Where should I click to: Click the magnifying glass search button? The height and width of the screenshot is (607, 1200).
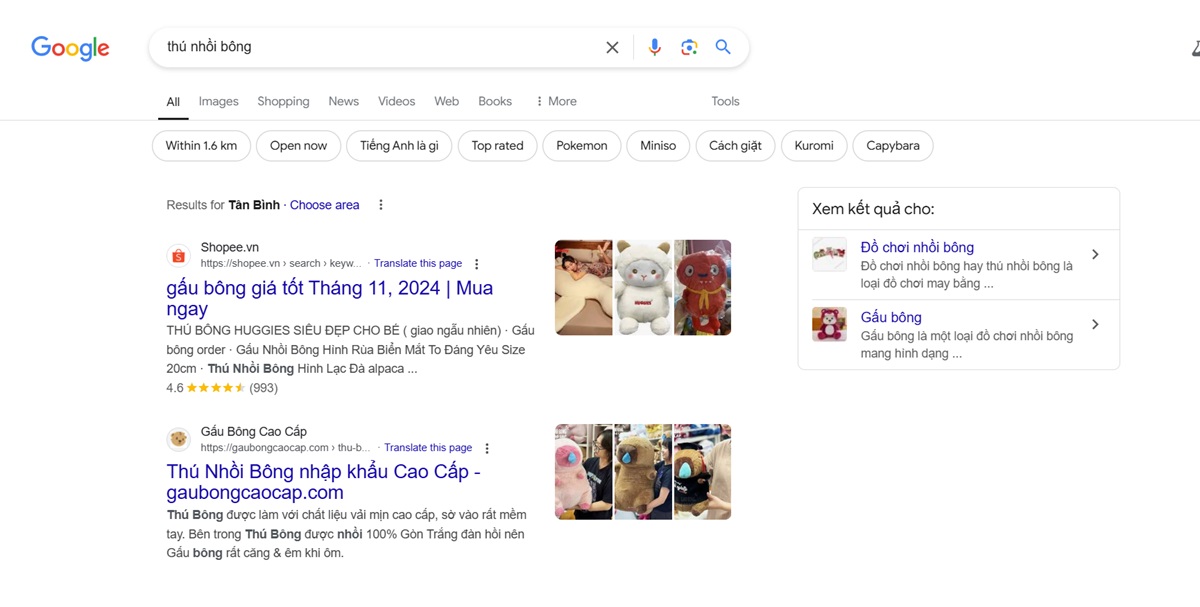click(723, 47)
